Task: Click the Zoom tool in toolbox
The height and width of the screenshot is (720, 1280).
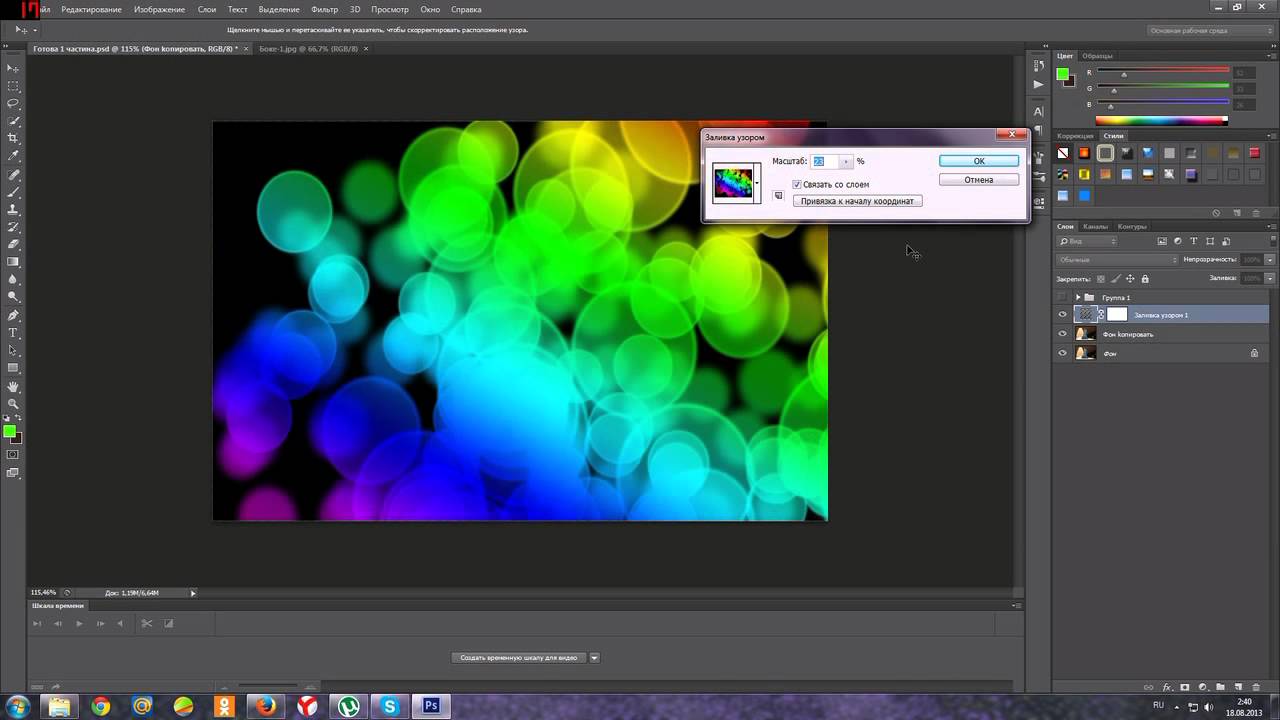Action: [14, 403]
